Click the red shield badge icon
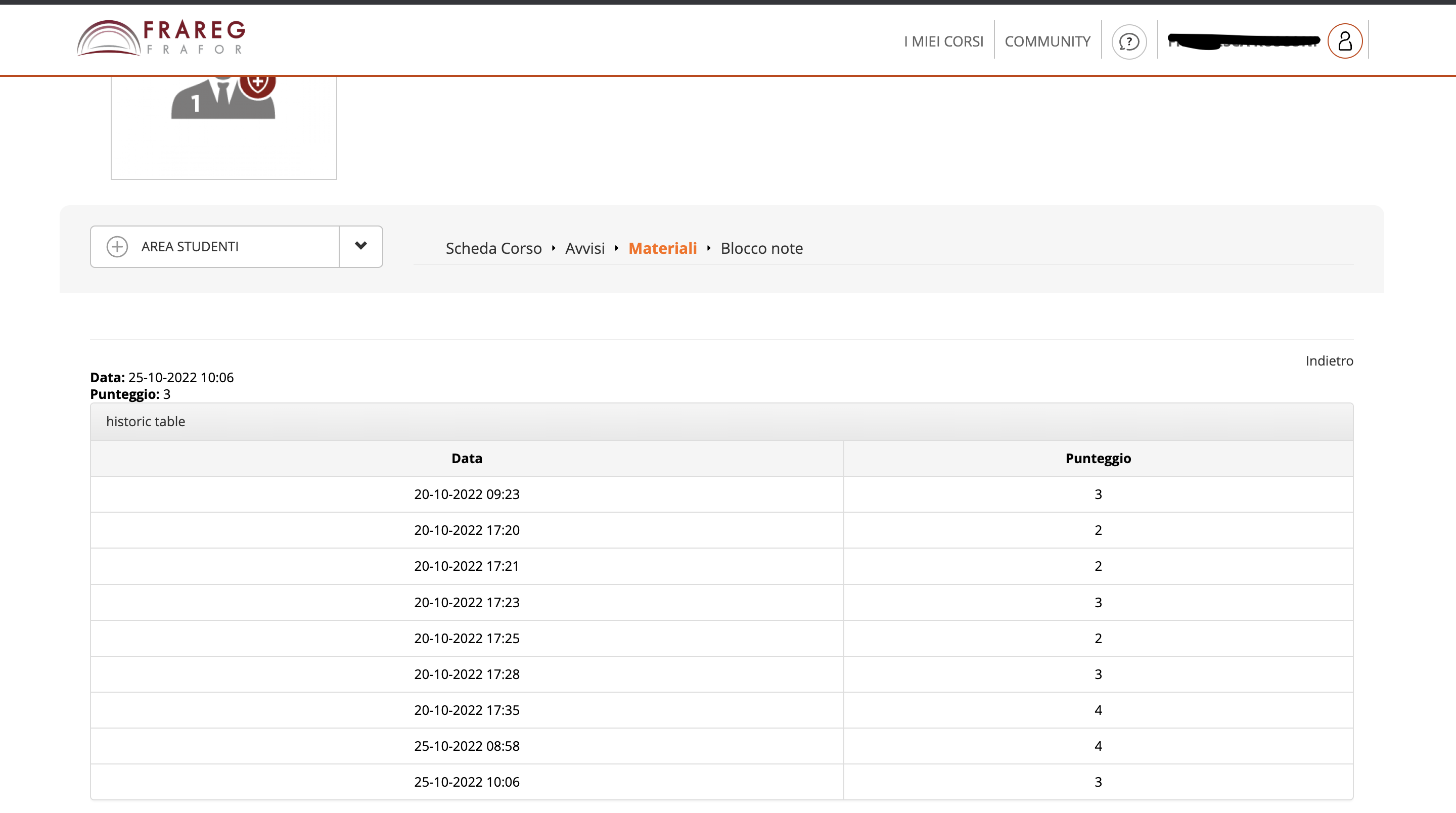Viewport: 1456px width, 813px height. 258,83
